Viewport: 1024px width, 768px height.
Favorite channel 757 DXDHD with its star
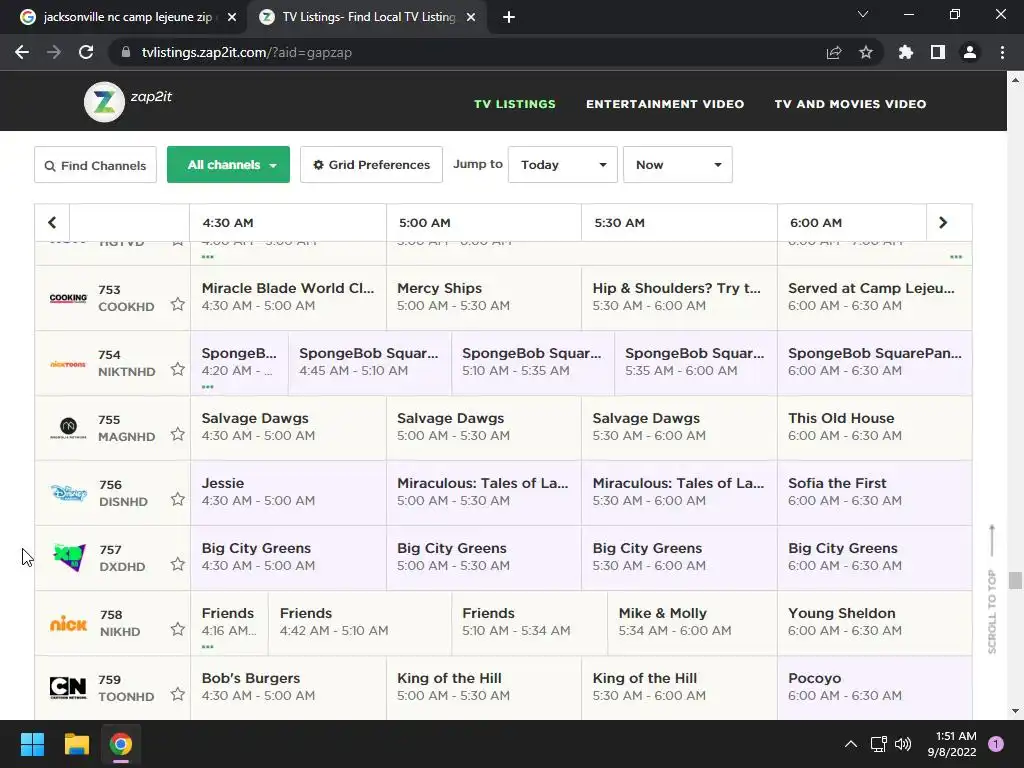tap(178, 564)
